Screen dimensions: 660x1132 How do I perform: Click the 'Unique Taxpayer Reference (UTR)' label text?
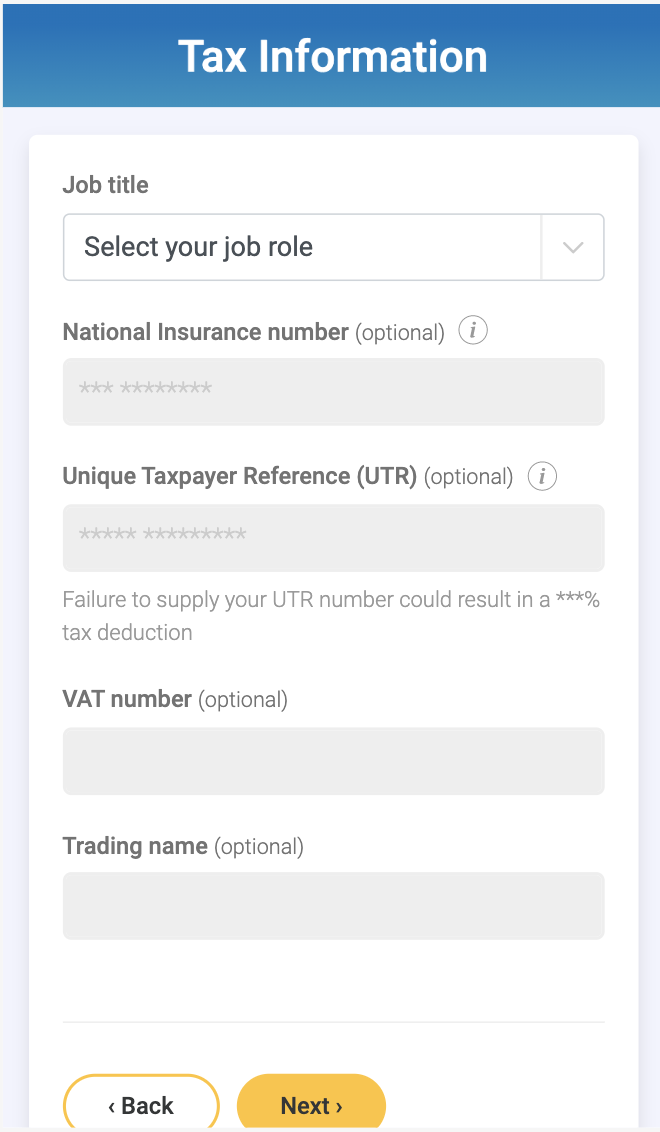click(x=239, y=477)
